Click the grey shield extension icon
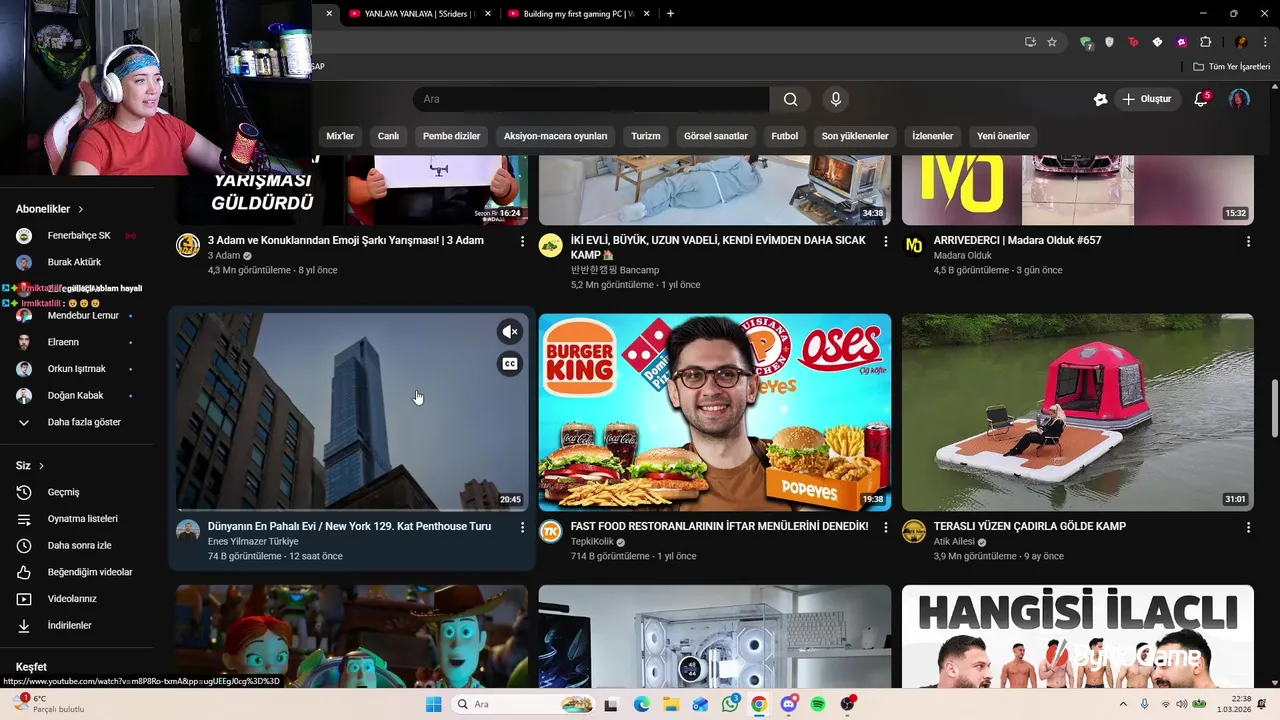Screen dimensions: 1280x720 (x=1109, y=42)
